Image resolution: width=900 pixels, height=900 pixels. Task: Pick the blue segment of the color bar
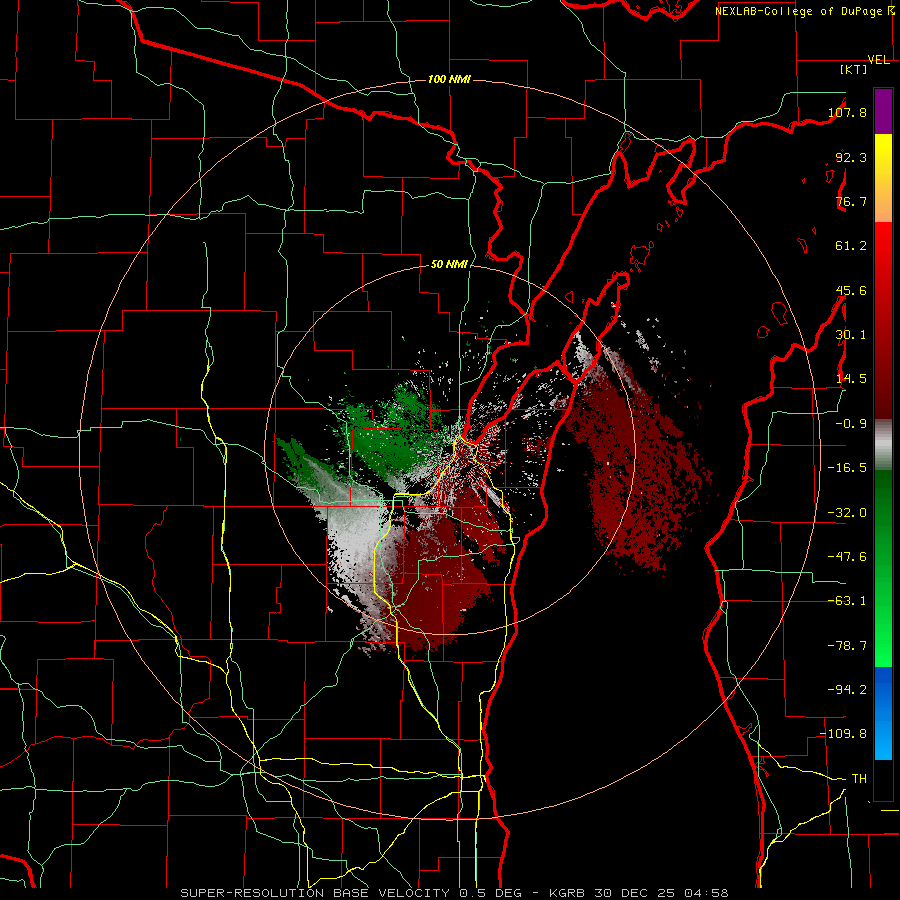coord(883,713)
